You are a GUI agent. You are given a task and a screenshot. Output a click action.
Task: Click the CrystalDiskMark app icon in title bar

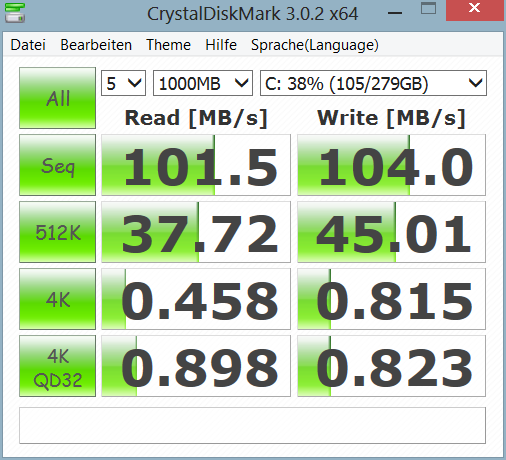click(x=15, y=13)
